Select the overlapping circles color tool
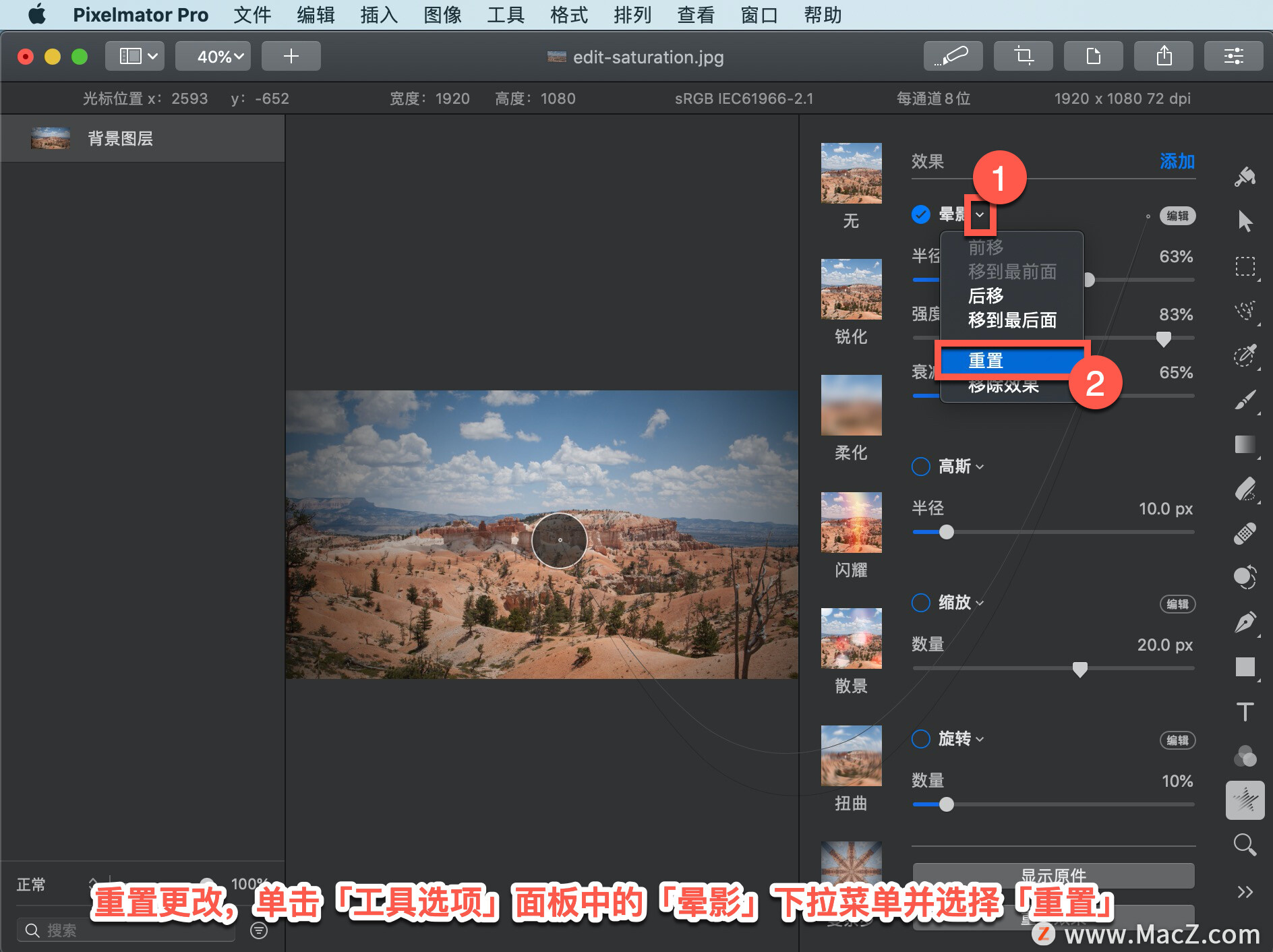 pos(1245,756)
